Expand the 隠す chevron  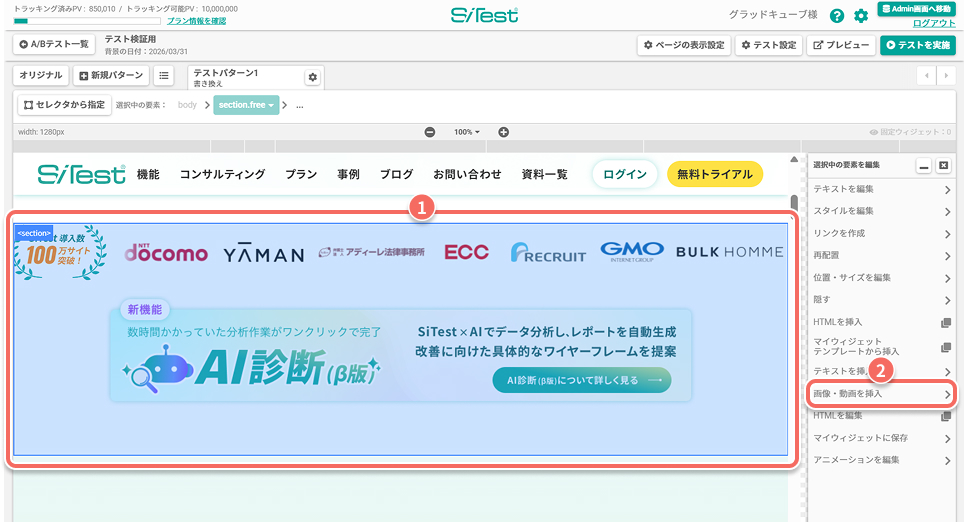point(947,301)
